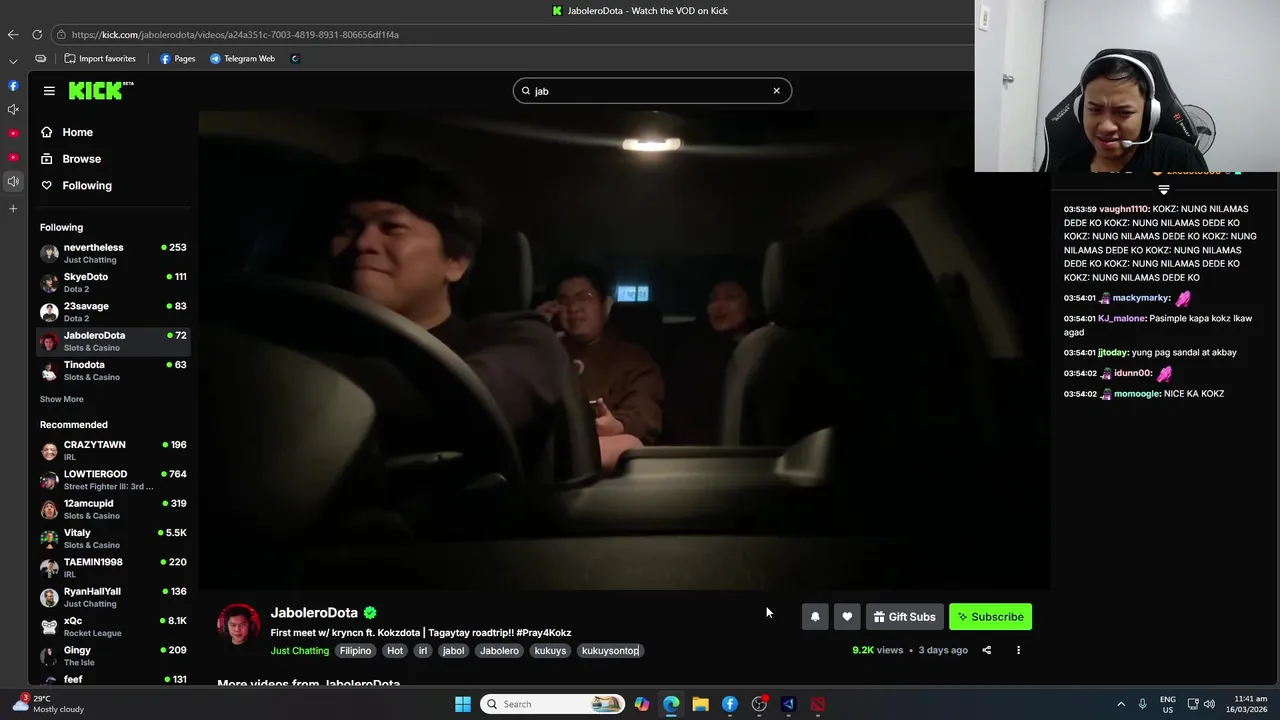The width and height of the screenshot is (1280, 720).
Task: Toggle the follow heart button
Action: tap(847, 617)
